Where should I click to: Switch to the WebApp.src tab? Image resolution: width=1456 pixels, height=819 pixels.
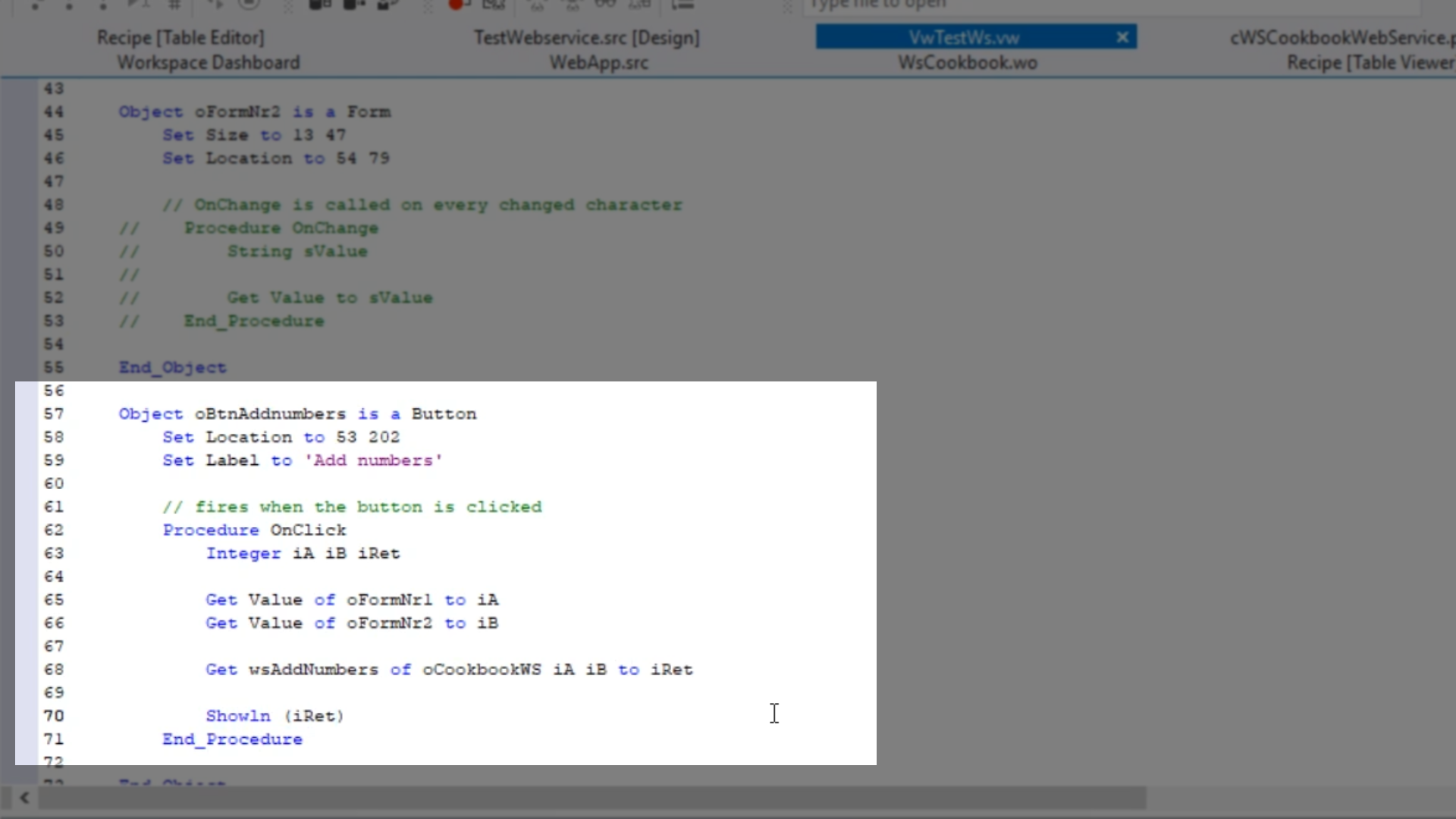(598, 63)
